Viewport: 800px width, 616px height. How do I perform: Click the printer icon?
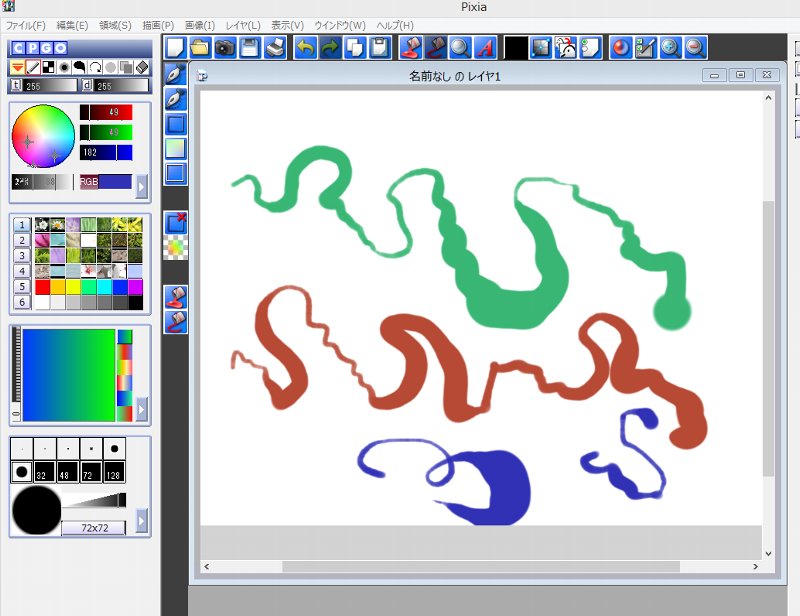coord(273,47)
